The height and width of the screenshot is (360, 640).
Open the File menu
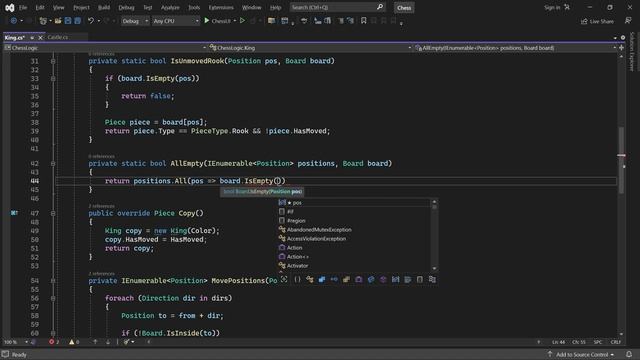click(23, 7)
